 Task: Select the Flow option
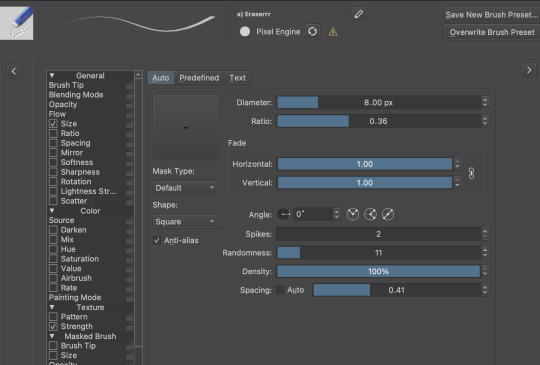tap(57, 114)
